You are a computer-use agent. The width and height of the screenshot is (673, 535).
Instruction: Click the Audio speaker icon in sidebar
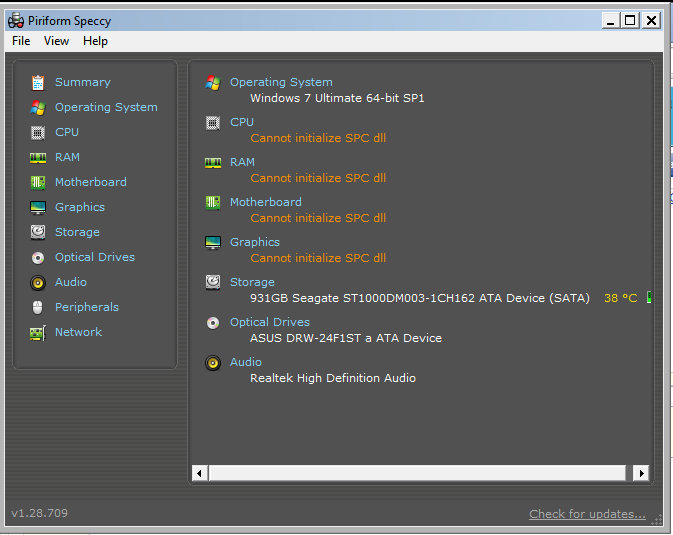38,283
